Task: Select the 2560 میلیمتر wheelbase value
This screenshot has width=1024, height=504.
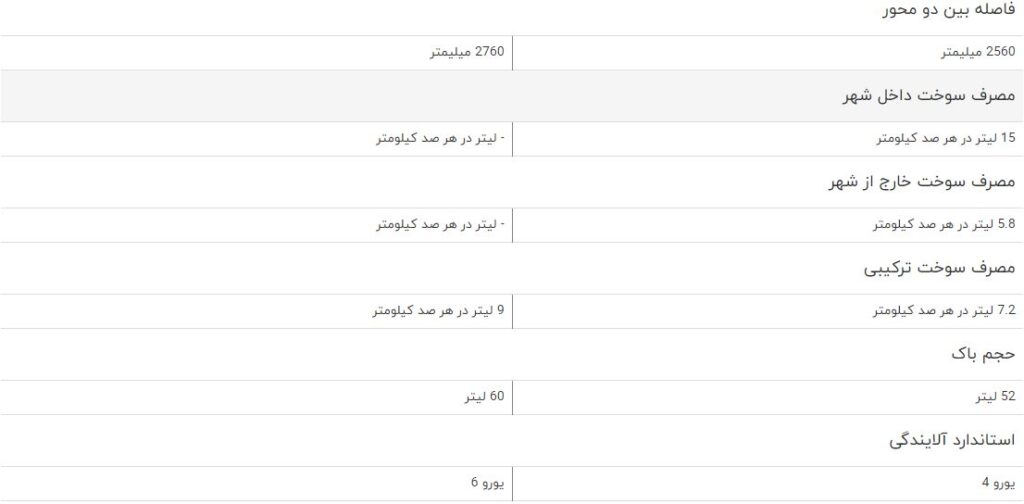Action: [978, 53]
